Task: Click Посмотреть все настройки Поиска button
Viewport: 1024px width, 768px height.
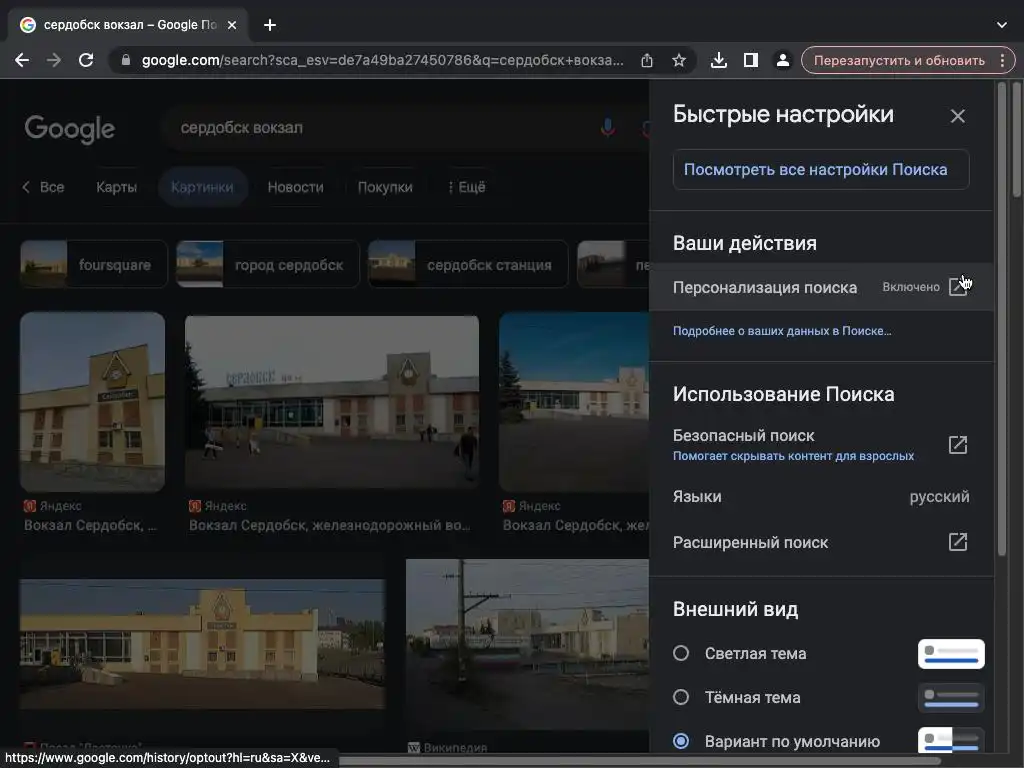Action: 821,170
